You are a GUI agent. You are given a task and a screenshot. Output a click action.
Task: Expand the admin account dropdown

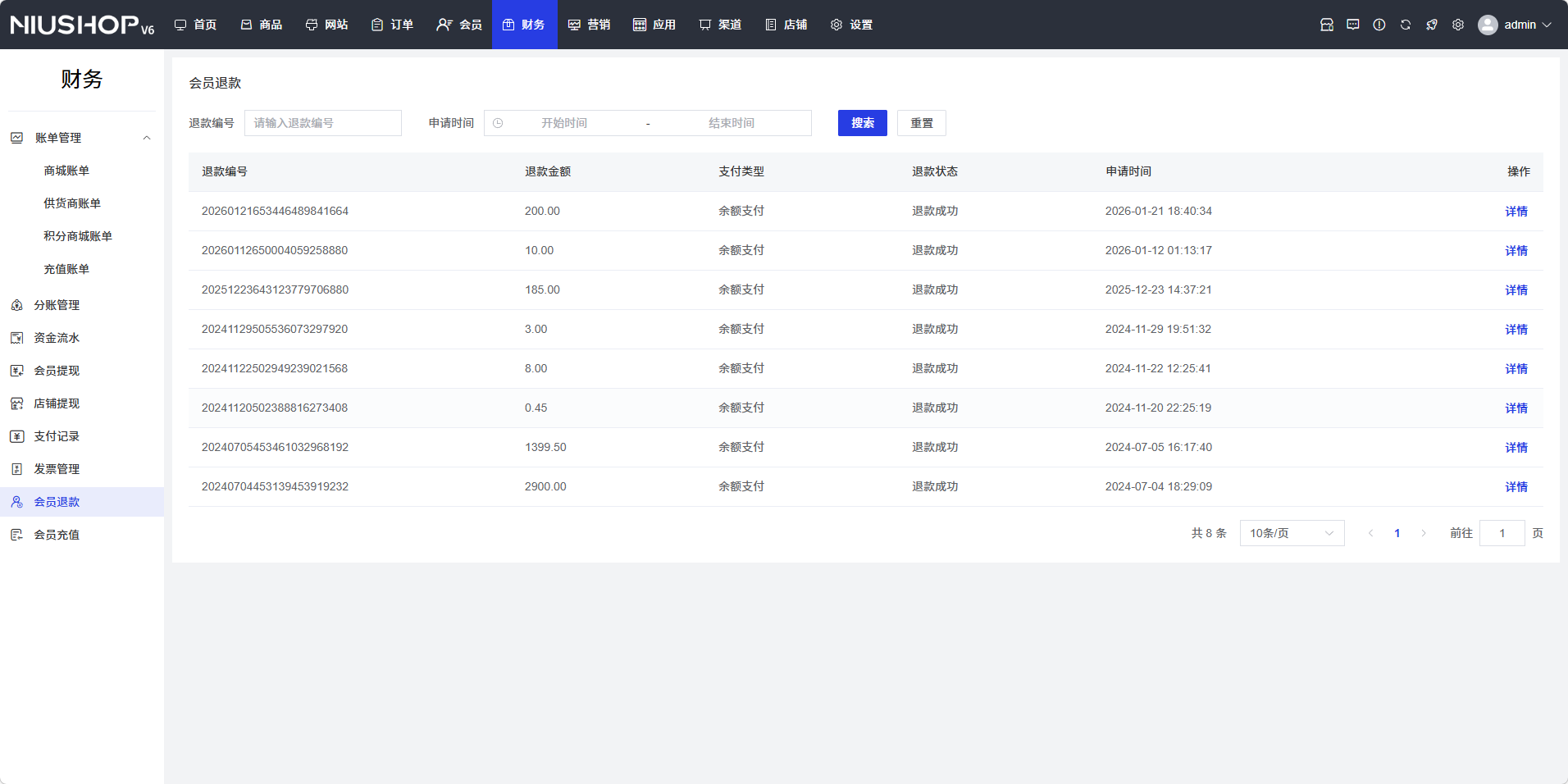tap(1515, 25)
